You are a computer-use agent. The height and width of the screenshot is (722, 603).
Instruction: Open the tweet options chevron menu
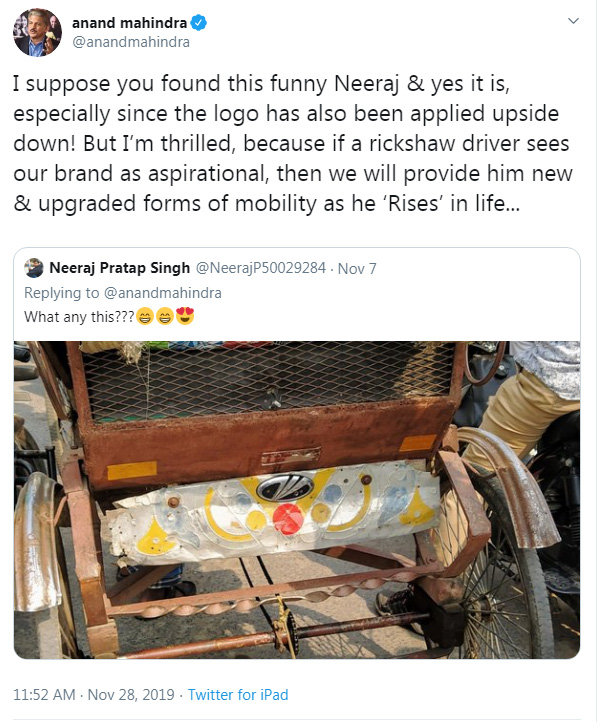[572, 21]
